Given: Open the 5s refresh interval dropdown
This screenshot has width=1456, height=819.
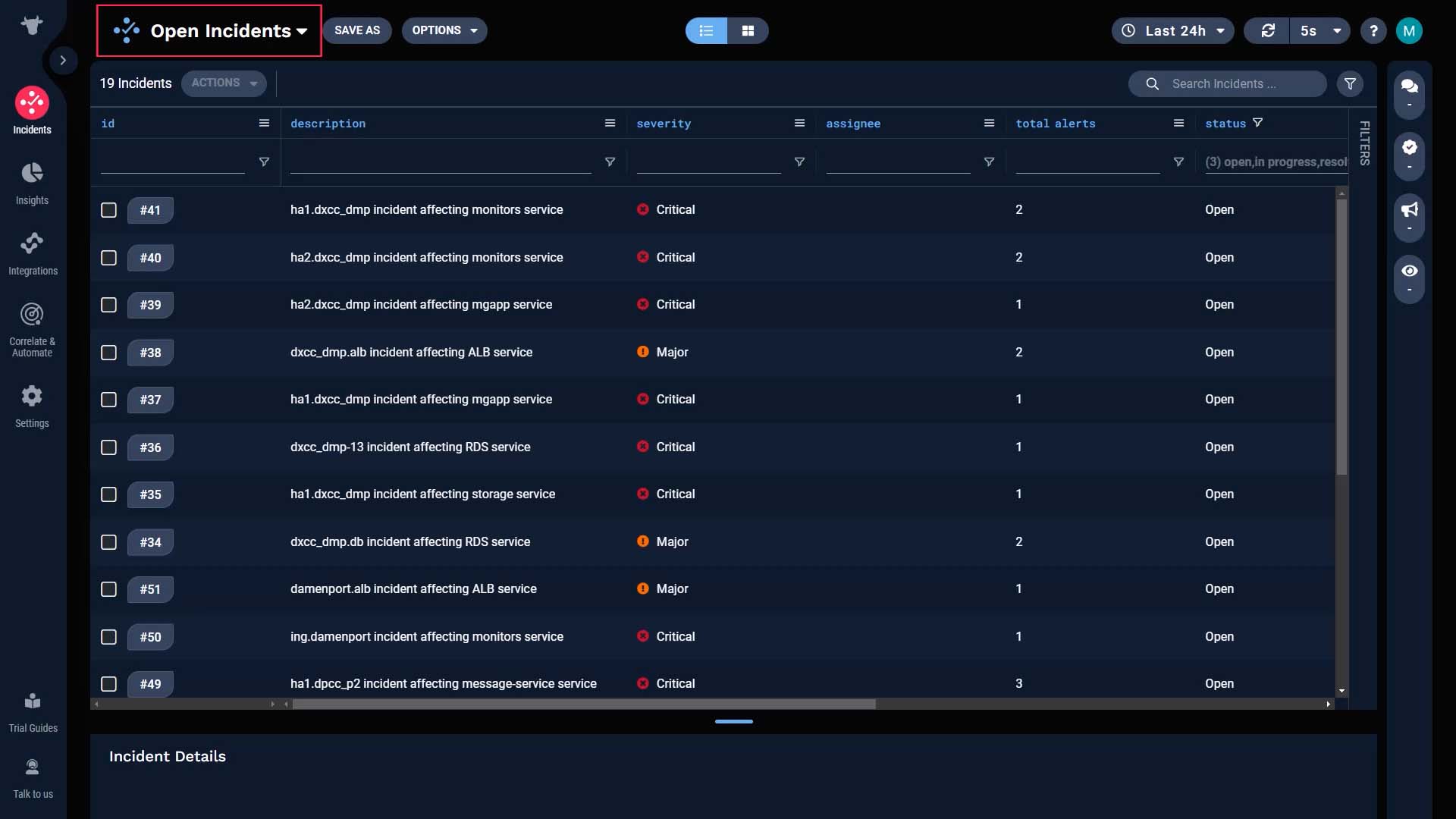Looking at the screenshot, I should 1320,30.
